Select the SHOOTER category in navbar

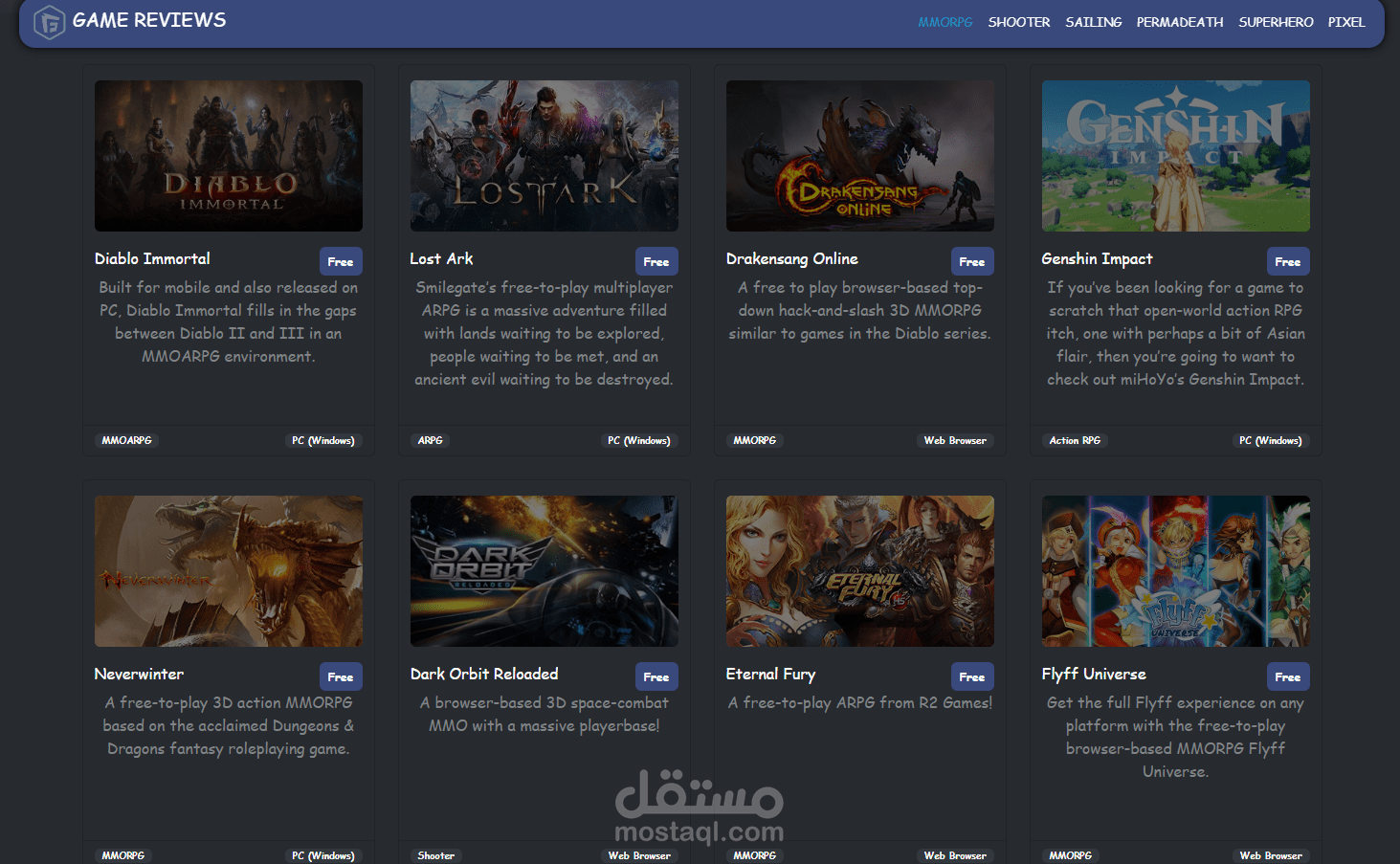click(1019, 22)
